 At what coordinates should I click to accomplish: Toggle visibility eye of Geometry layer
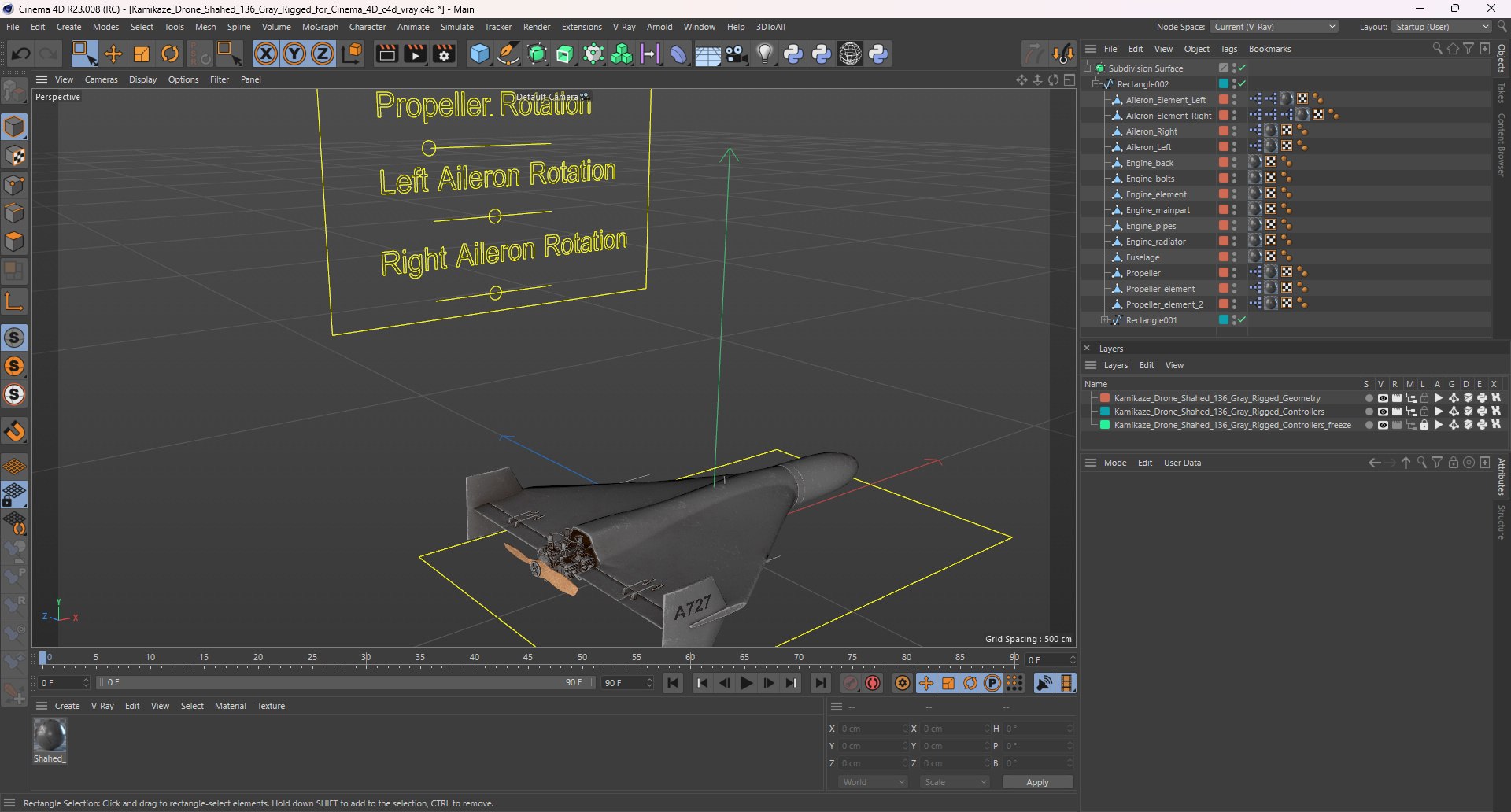click(x=1383, y=398)
